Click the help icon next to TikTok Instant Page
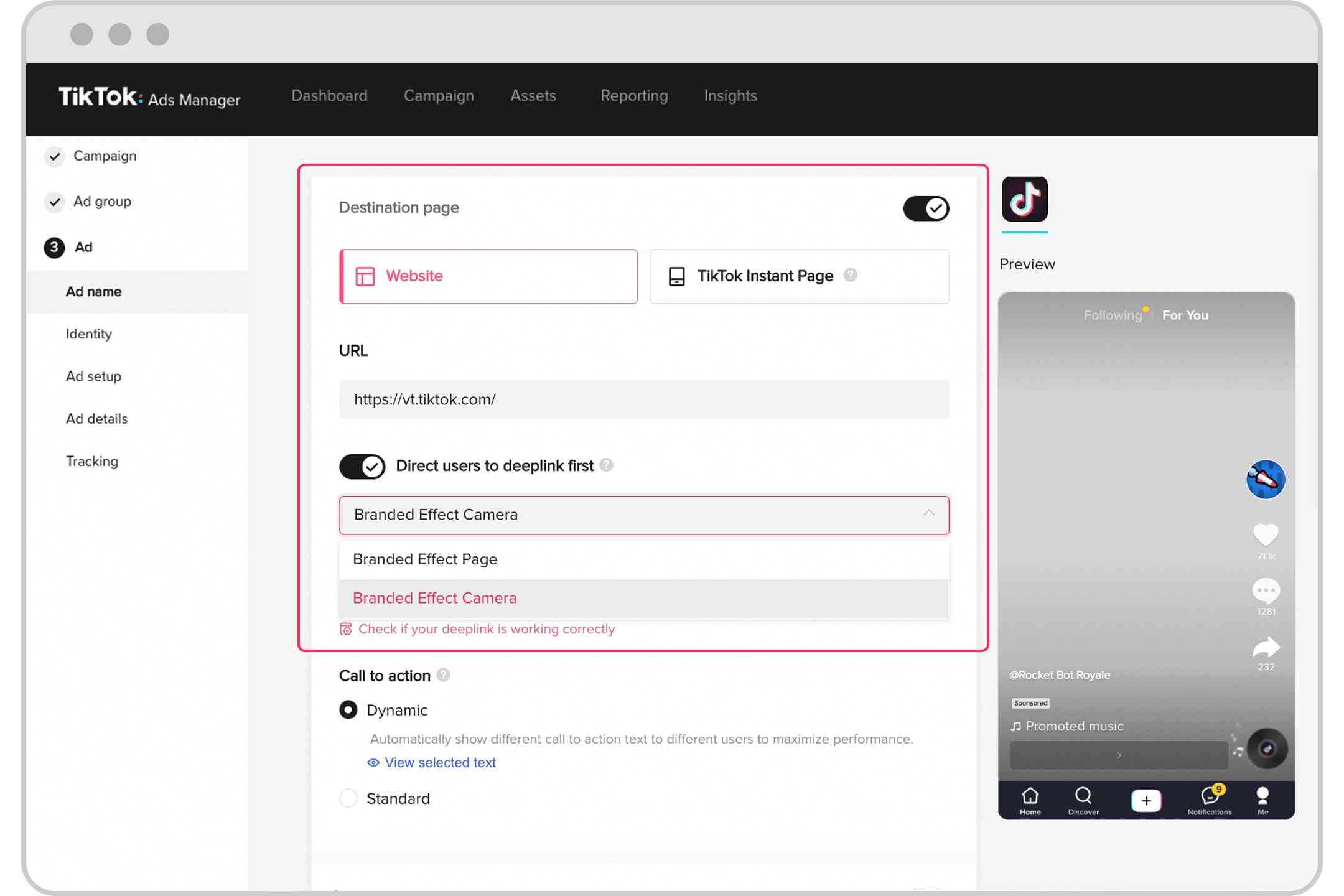 point(850,275)
